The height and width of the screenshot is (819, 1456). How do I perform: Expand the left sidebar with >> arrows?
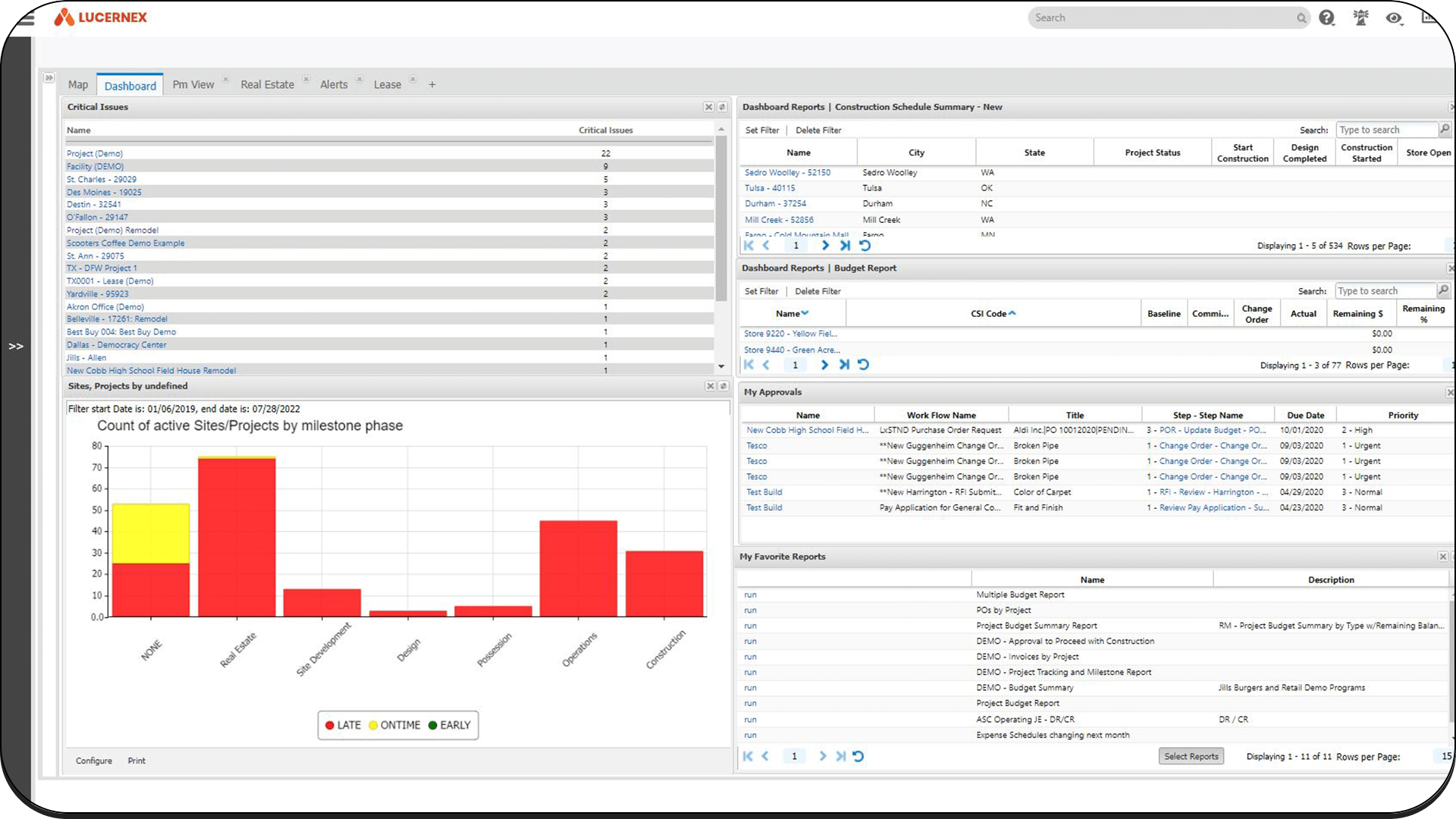pos(16,347)
